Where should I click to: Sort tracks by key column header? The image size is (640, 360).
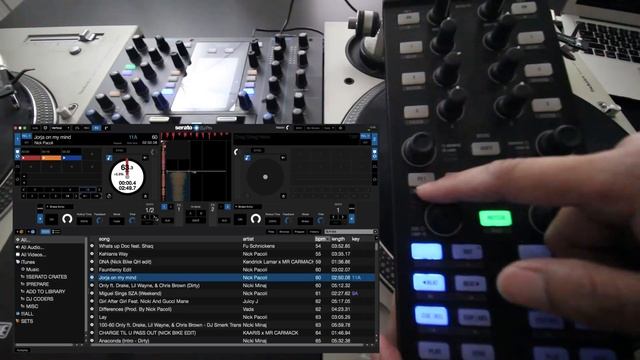(x=356, y=239)
